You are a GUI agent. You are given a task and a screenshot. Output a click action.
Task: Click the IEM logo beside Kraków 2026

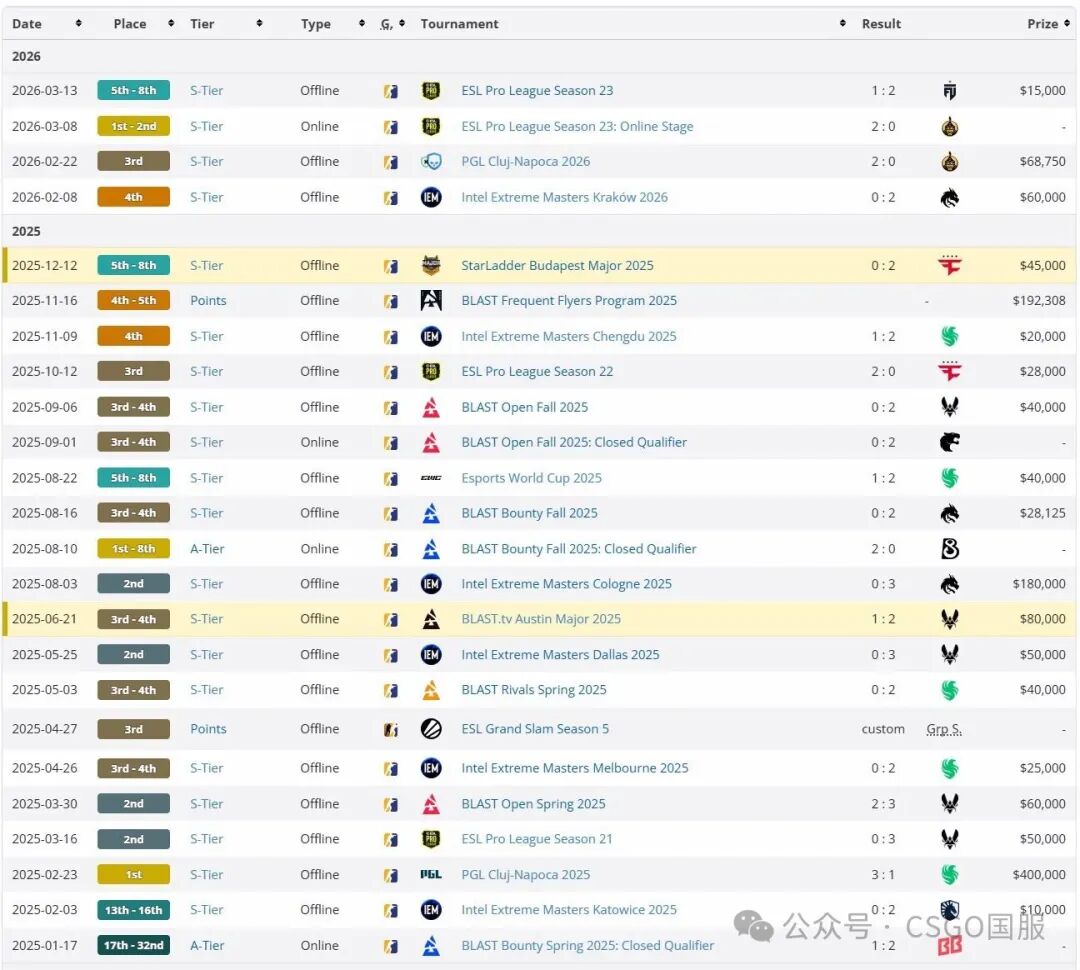click(431, 198)
